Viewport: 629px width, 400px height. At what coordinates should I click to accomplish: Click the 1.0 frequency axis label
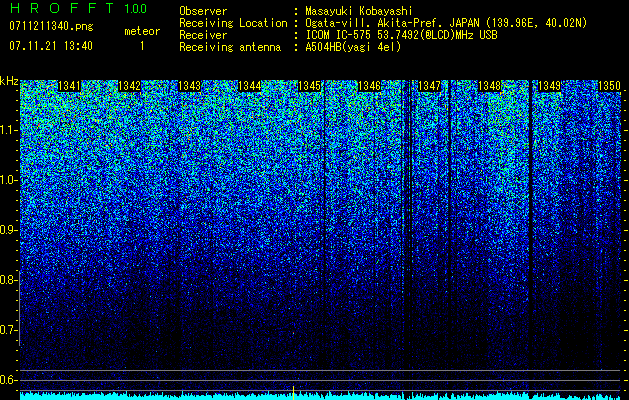pyautogui.click(x=8, y=180)
